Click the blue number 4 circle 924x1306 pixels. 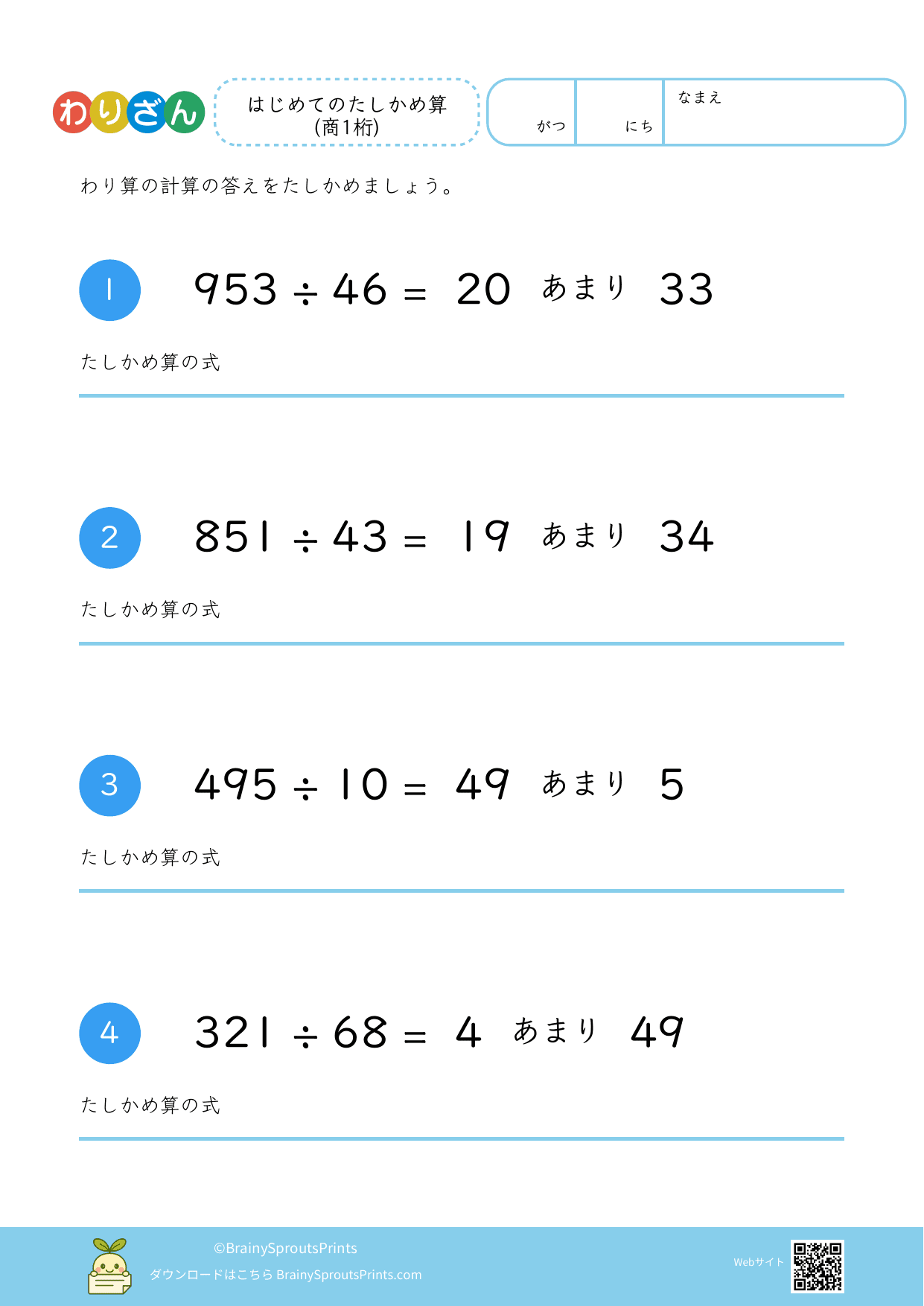[110, 1033]
